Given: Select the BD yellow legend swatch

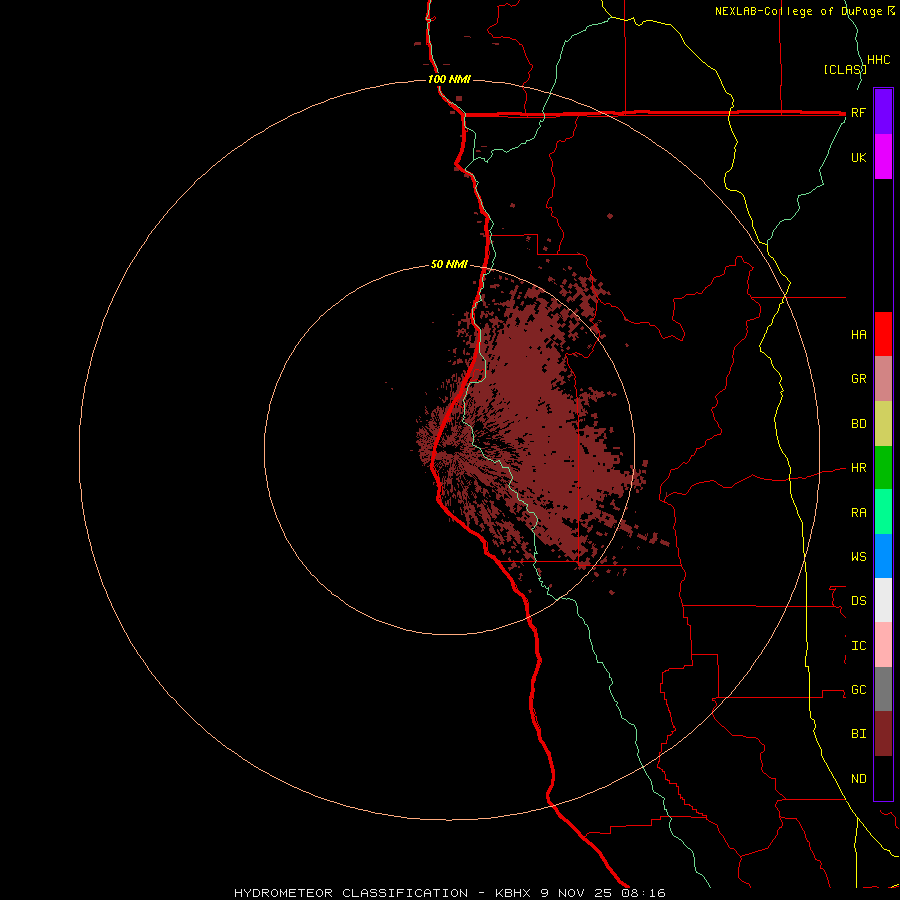Looking at the screenshot, I should 883,423.
